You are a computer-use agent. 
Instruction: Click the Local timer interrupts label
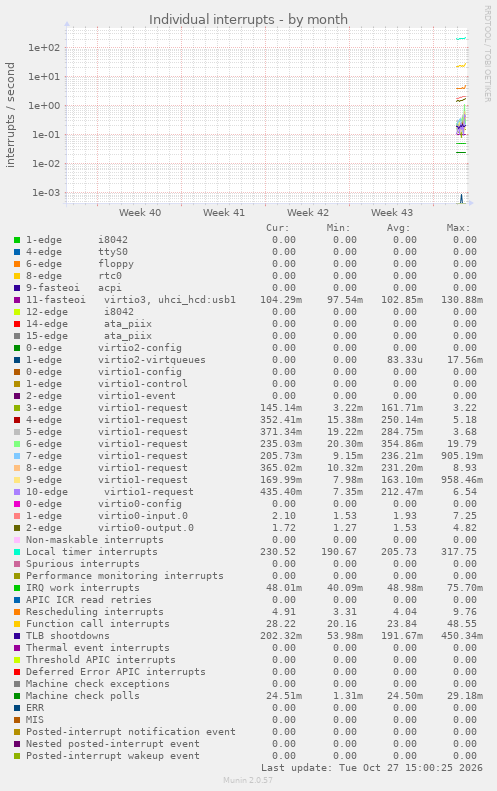92,552
